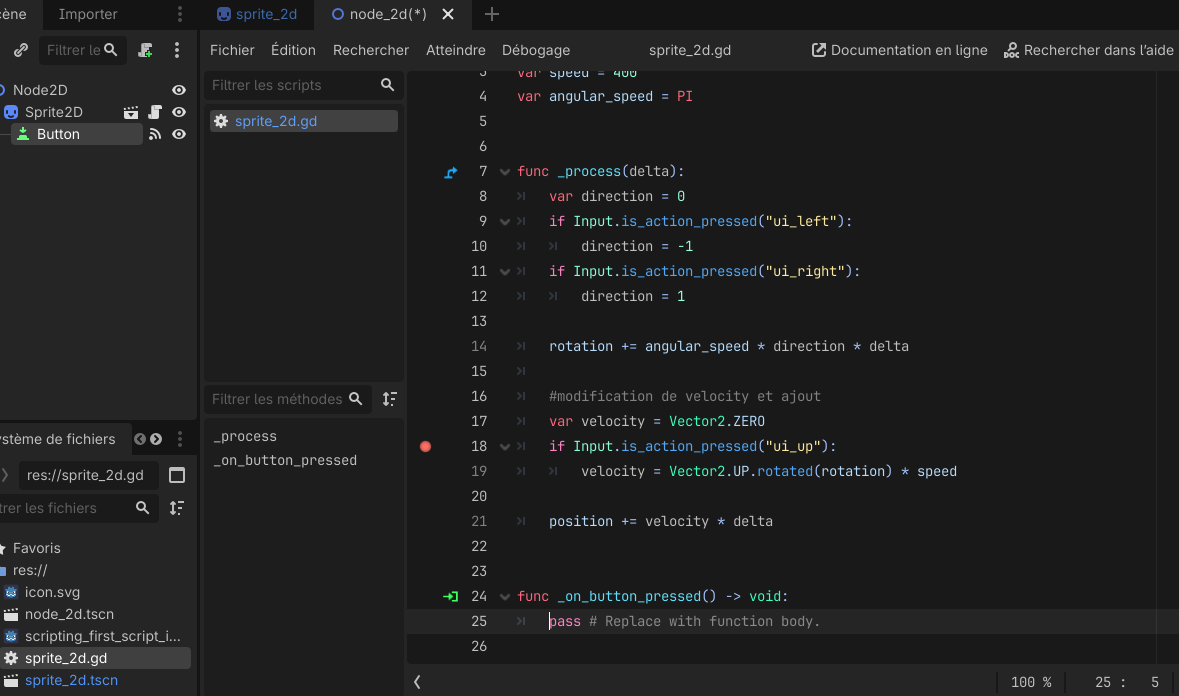Collapse the scripts panel with left chevron
Image resolution: width=1179 pixels, height=696 pixels.
417,682
